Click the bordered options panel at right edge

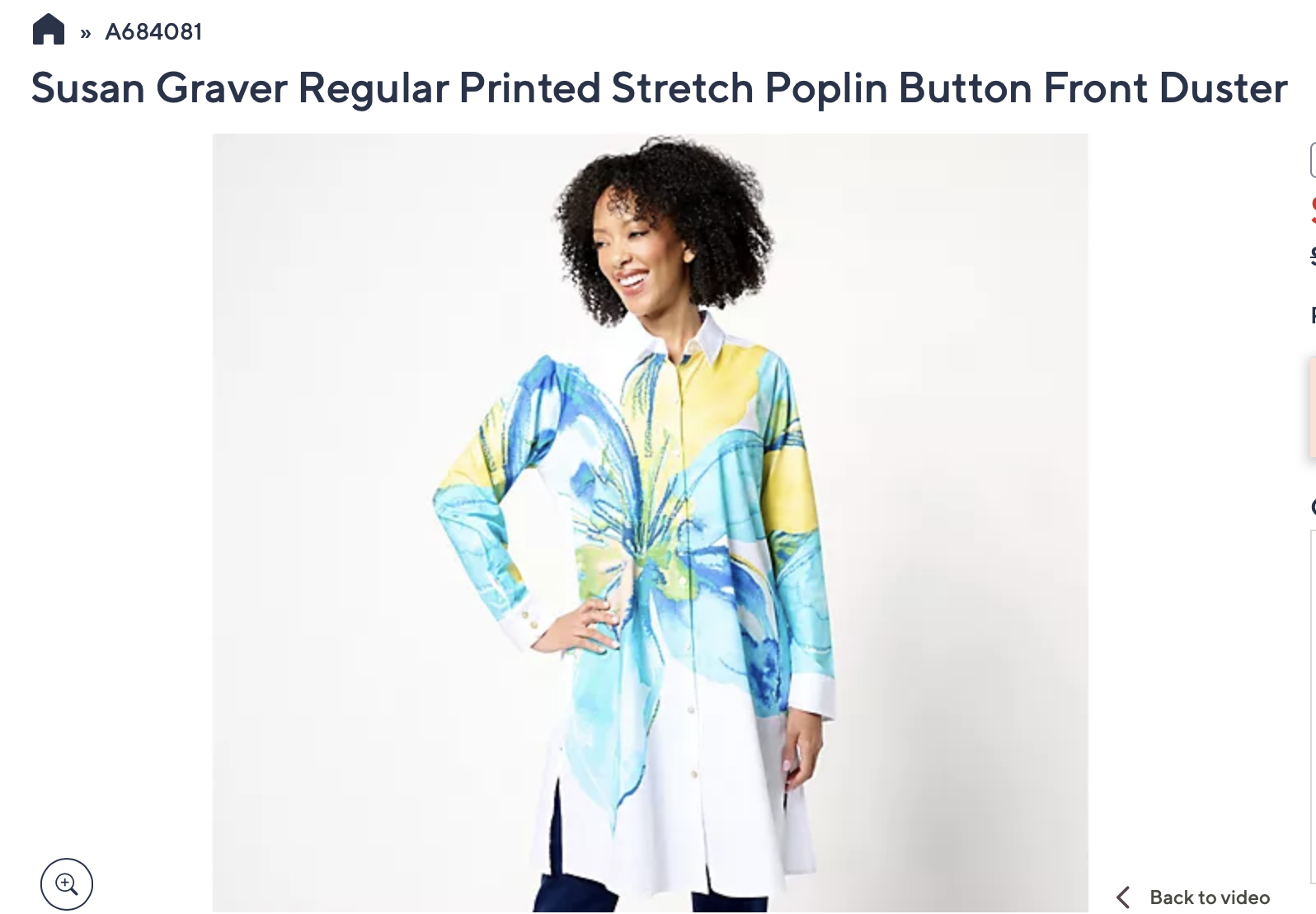click(x=1313, y=707)
